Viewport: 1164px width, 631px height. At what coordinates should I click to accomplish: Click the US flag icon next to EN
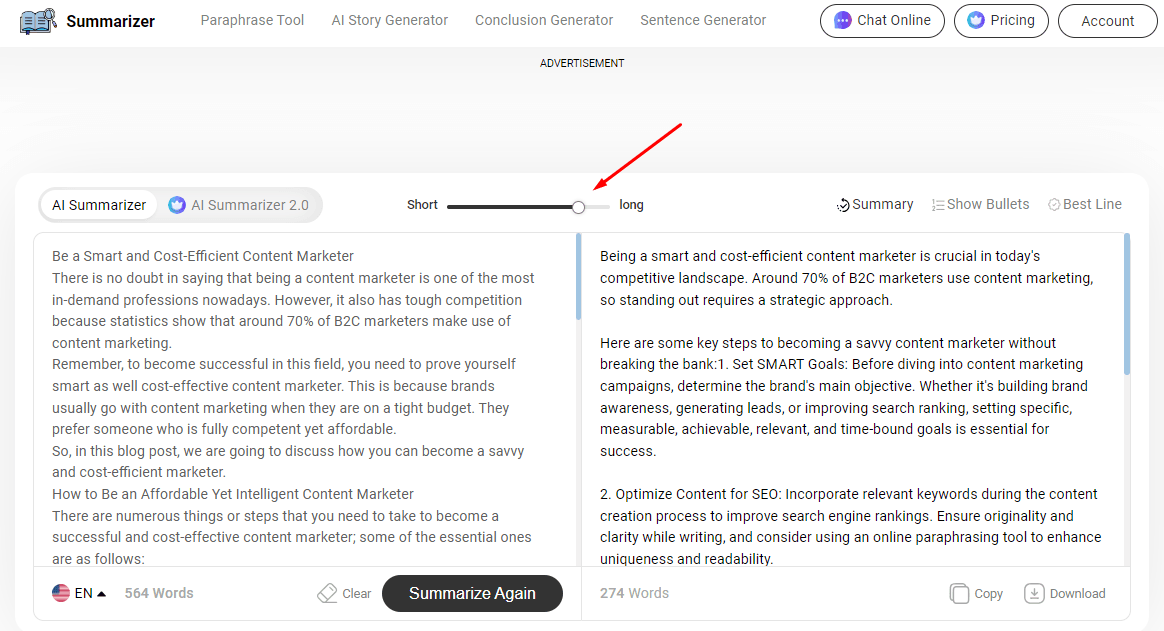[x=61, y=592]
